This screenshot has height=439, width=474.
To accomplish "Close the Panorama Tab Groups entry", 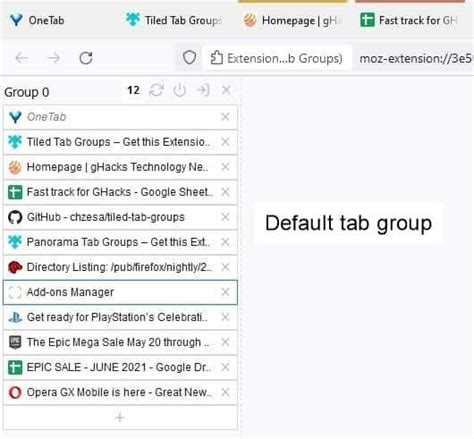I will pos(225,242).
